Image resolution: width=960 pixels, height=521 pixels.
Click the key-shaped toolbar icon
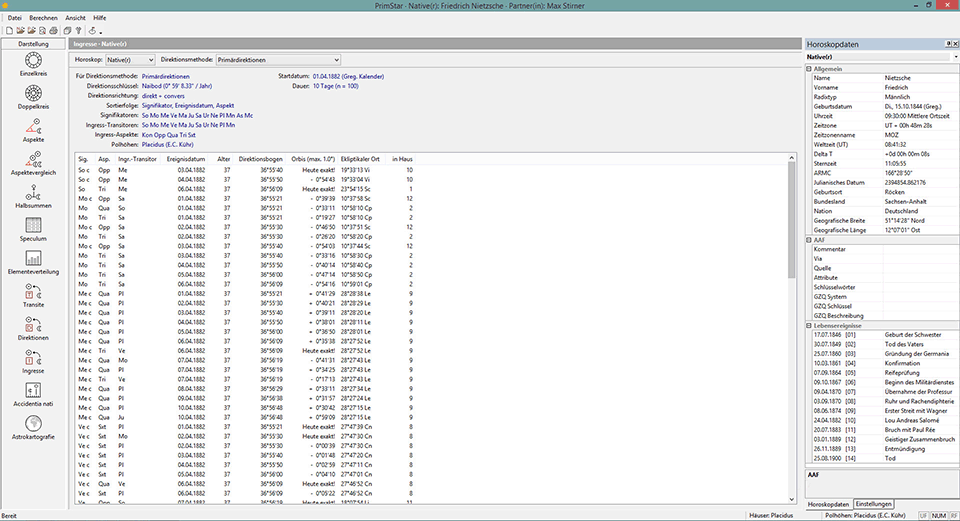[78, 31]
